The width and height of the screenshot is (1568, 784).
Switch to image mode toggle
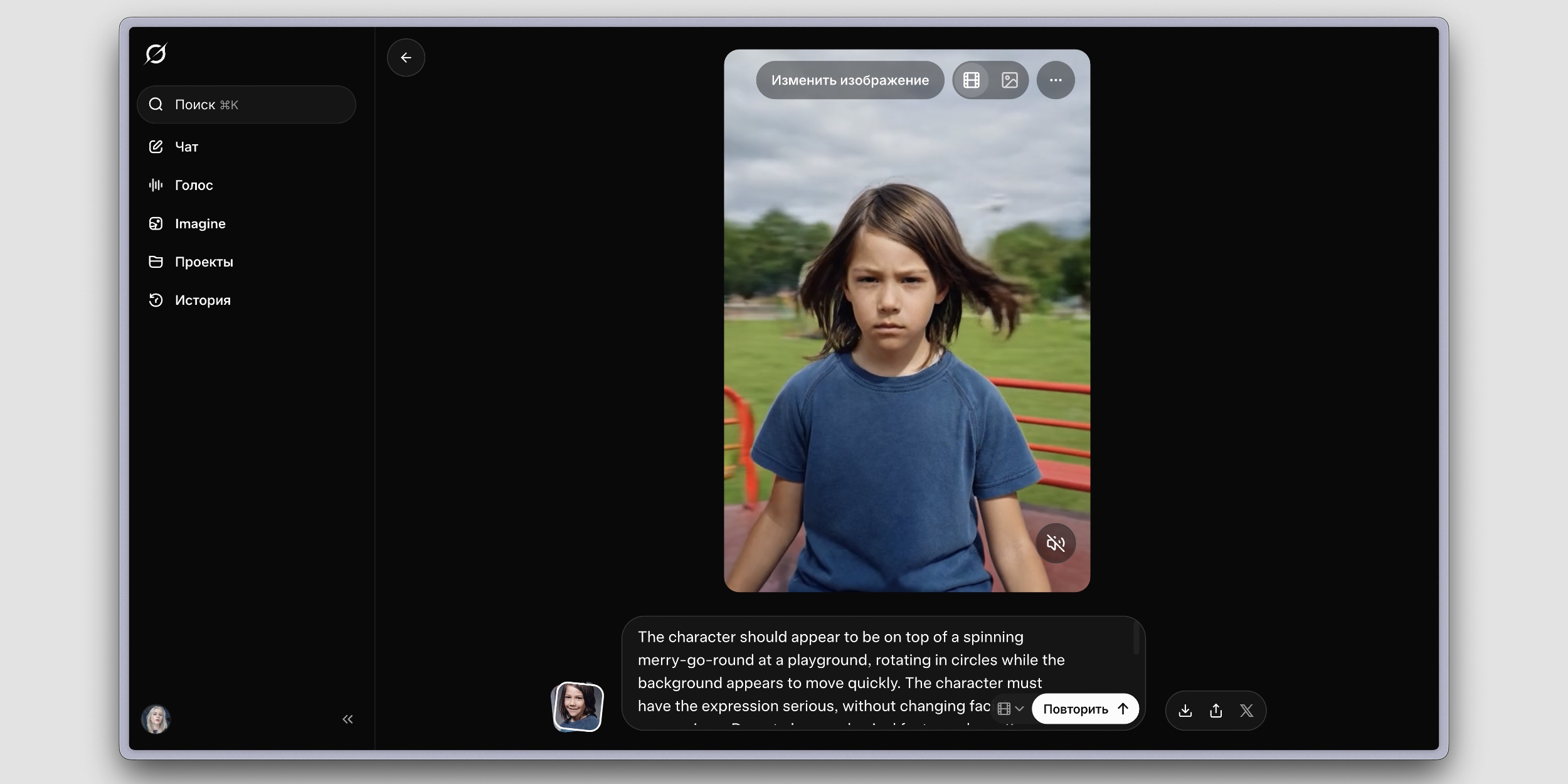coord(1010,80)
